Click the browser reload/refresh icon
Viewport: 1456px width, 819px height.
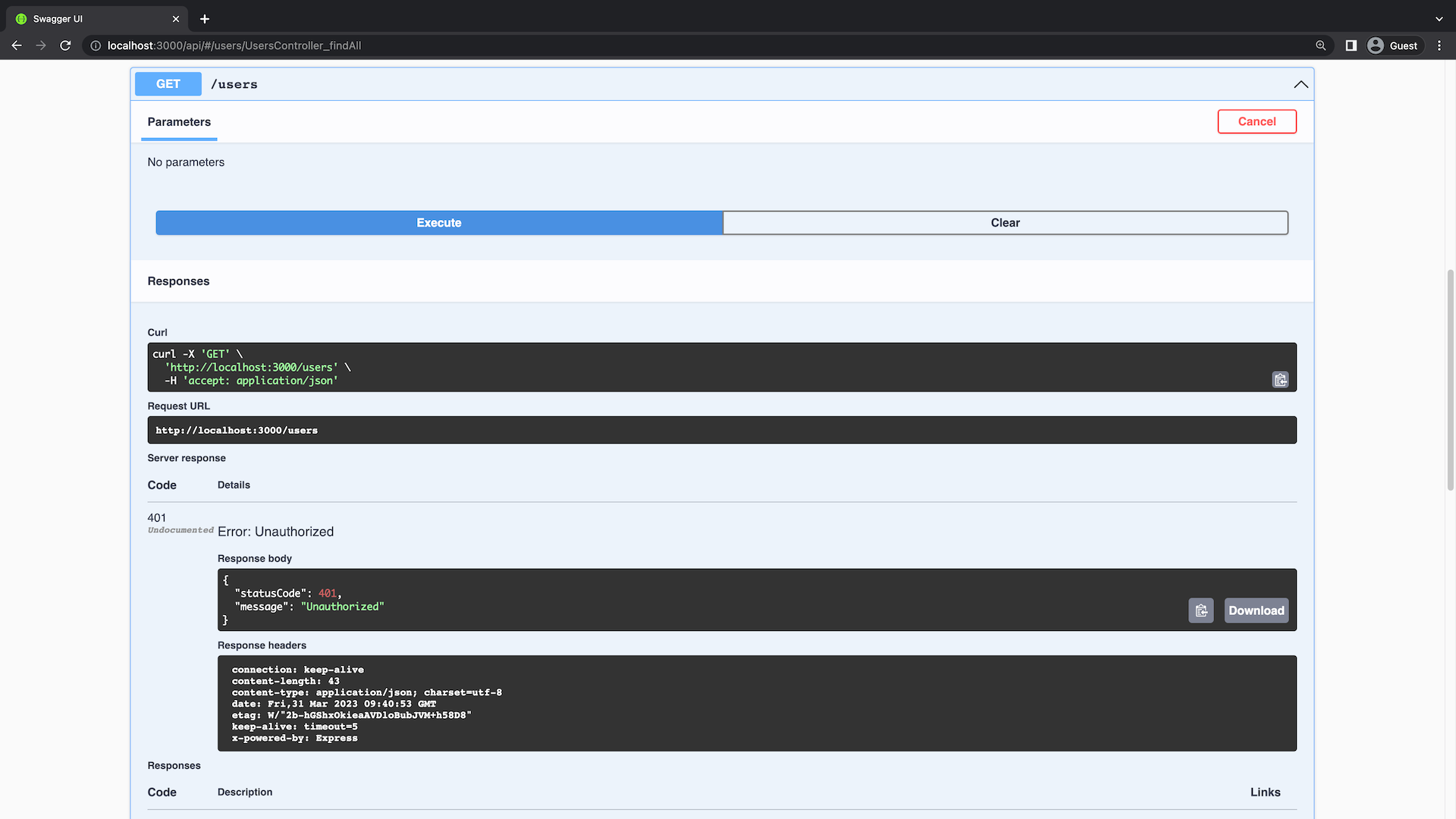pyautogui.click(x=65, y=45)
